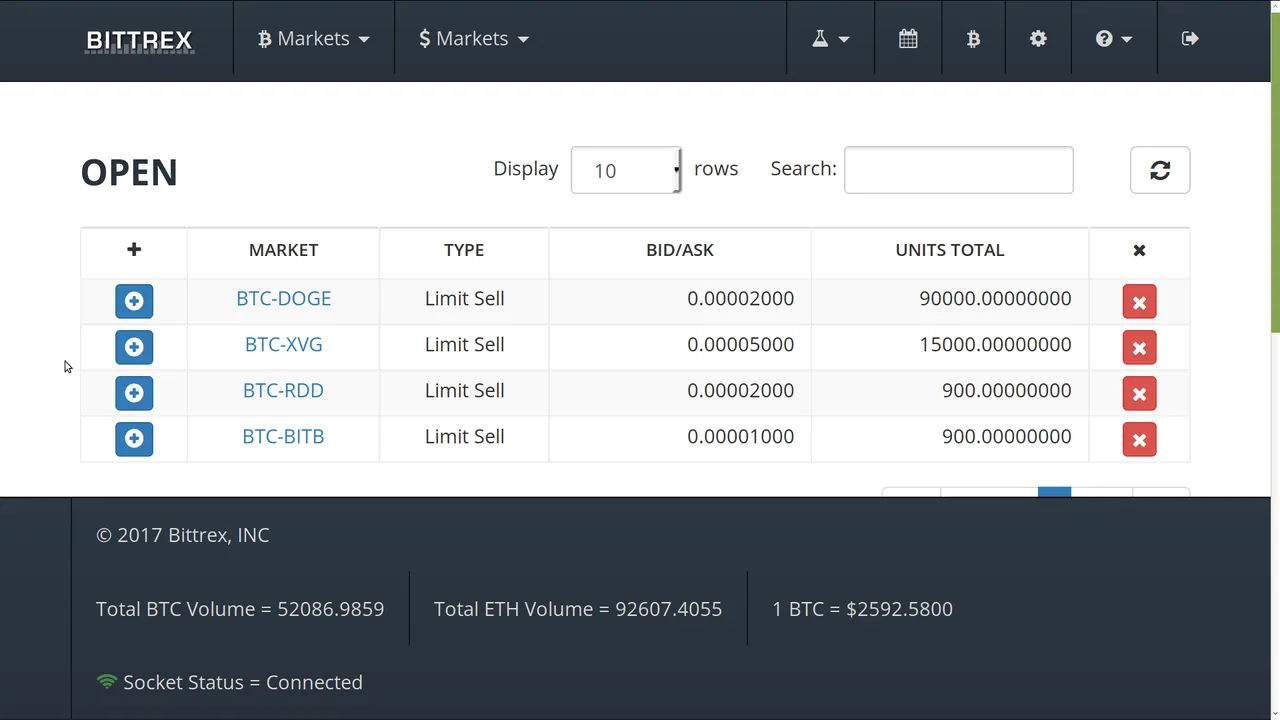Focus the Search input field
The height and width of the screenshot is (720, 1280).
coord(959,170)
